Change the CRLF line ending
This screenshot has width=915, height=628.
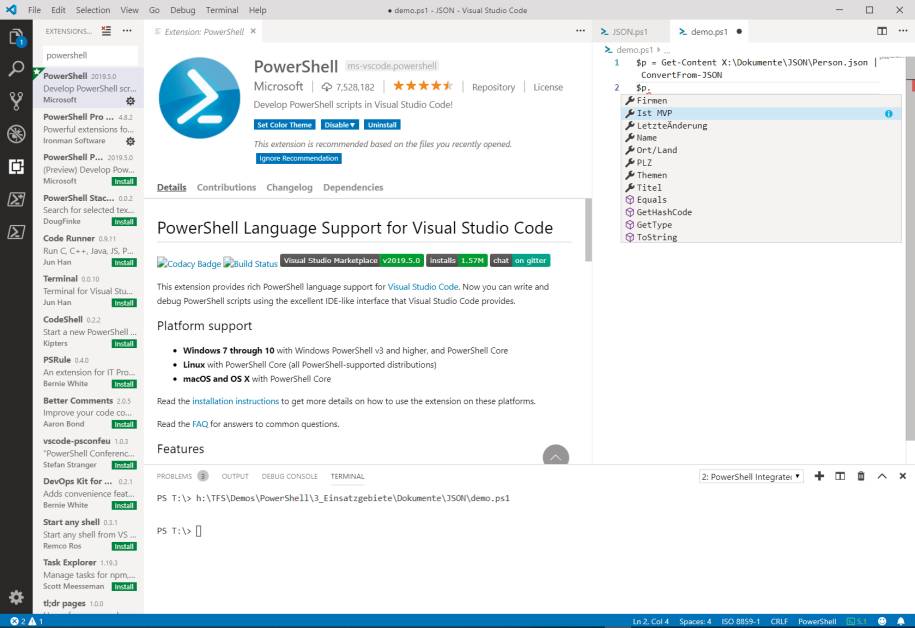(x=779, y=622)
